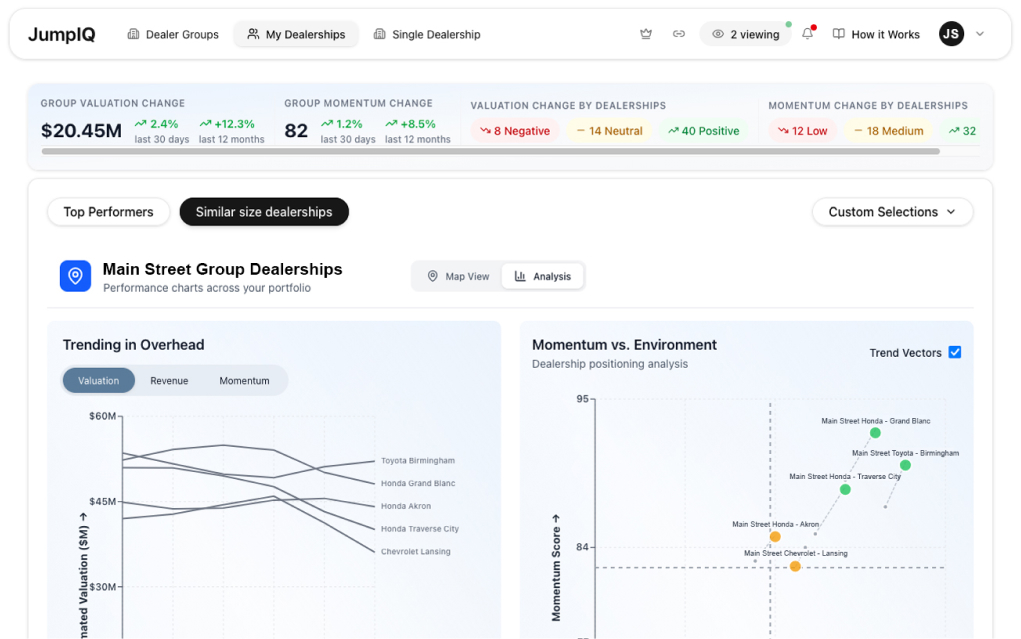Click the JS profile avatar
Image resolution: width=1021 pixels, height=639 pixels.
click(951, 34)
